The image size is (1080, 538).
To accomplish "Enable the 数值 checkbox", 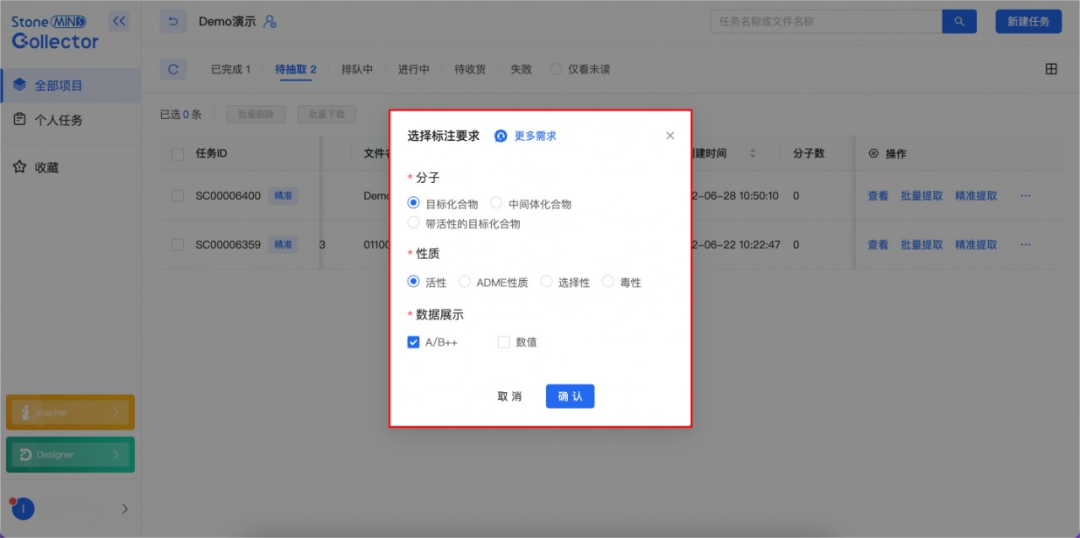I will [504, 342].
